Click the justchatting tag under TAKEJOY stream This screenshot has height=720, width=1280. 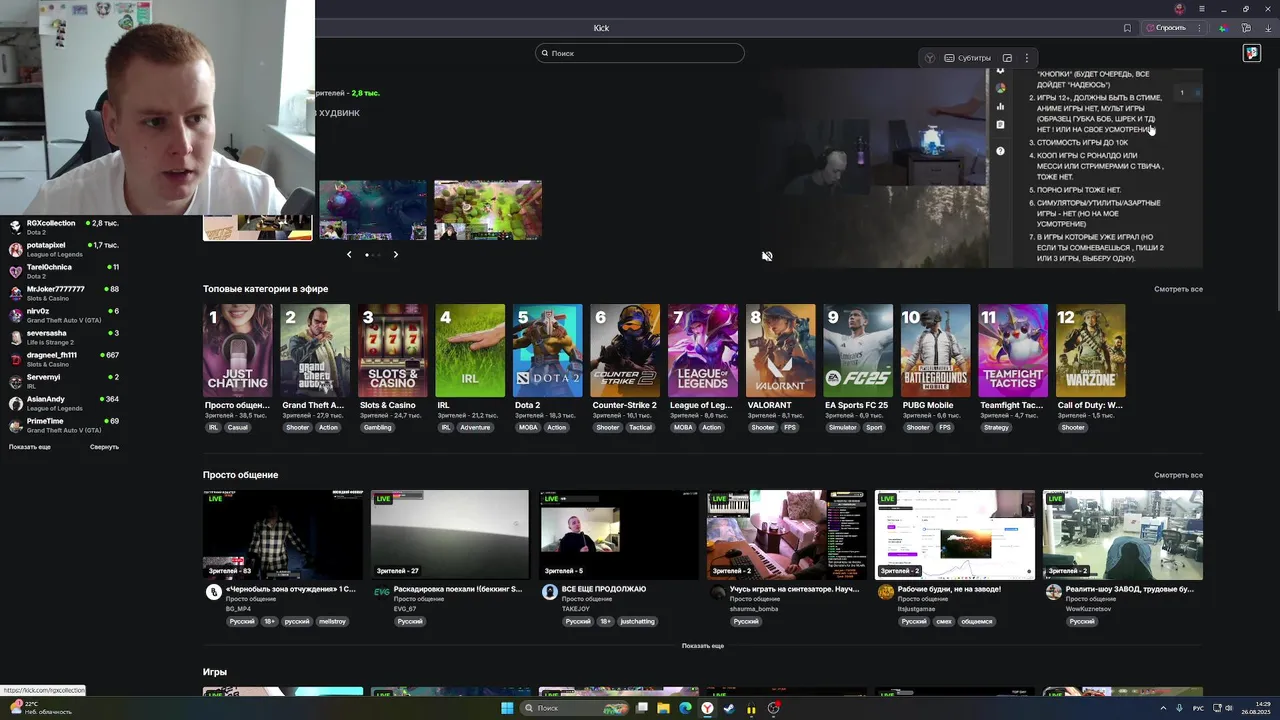point(637,621)
